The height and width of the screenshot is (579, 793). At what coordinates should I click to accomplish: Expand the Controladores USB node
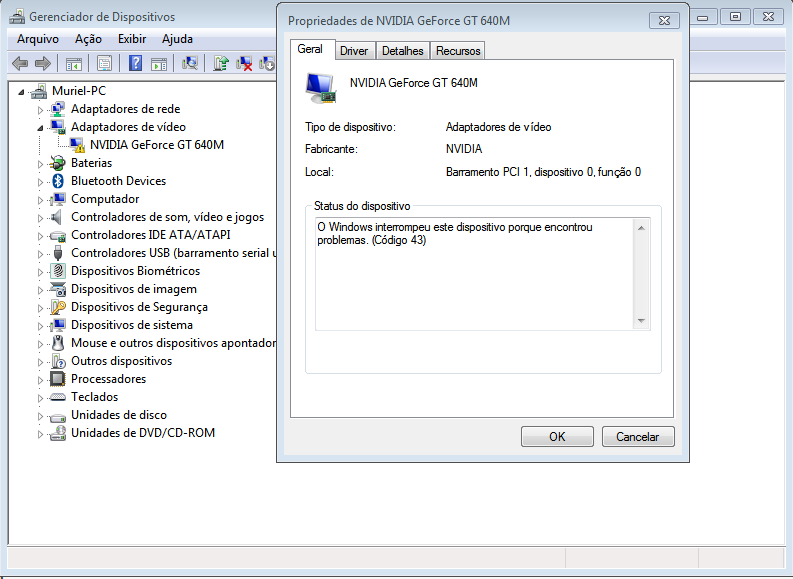click(x=40, y=254)
